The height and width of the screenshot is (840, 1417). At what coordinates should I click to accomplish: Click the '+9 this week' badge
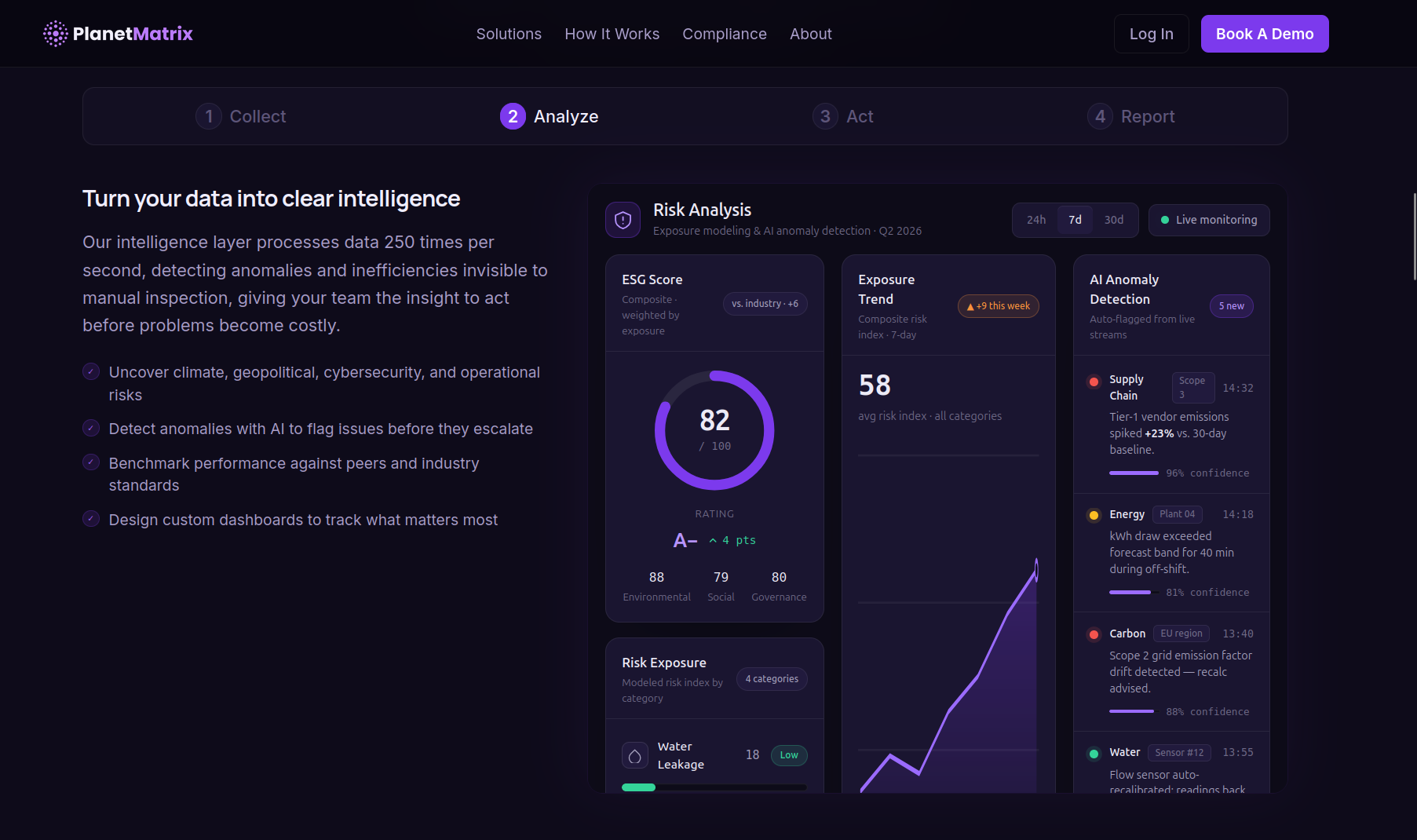click(999, 306)
